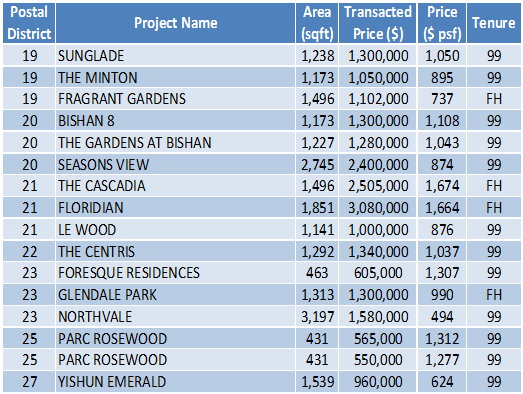Click the 1,108 psf value
Image resolution: width=523 pixels, height=394 pixels.
tap(442, 120)
